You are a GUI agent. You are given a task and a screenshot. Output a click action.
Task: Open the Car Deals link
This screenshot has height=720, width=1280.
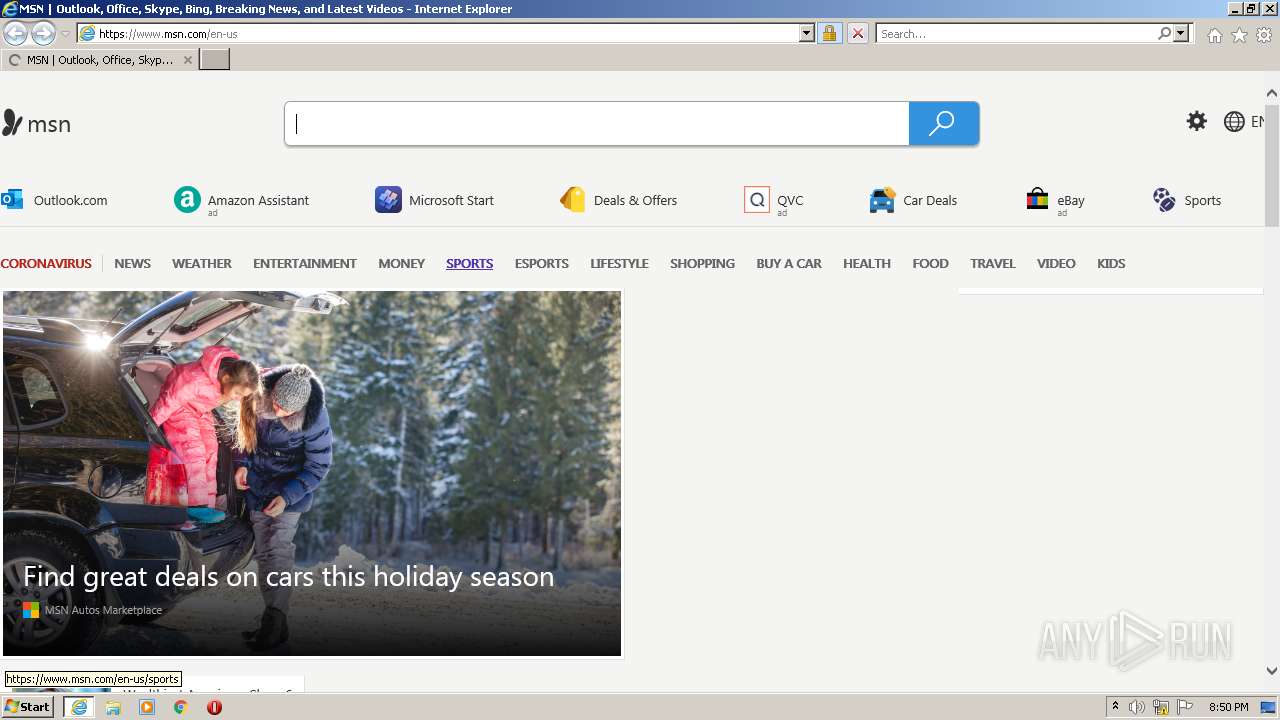coord(930,200)
